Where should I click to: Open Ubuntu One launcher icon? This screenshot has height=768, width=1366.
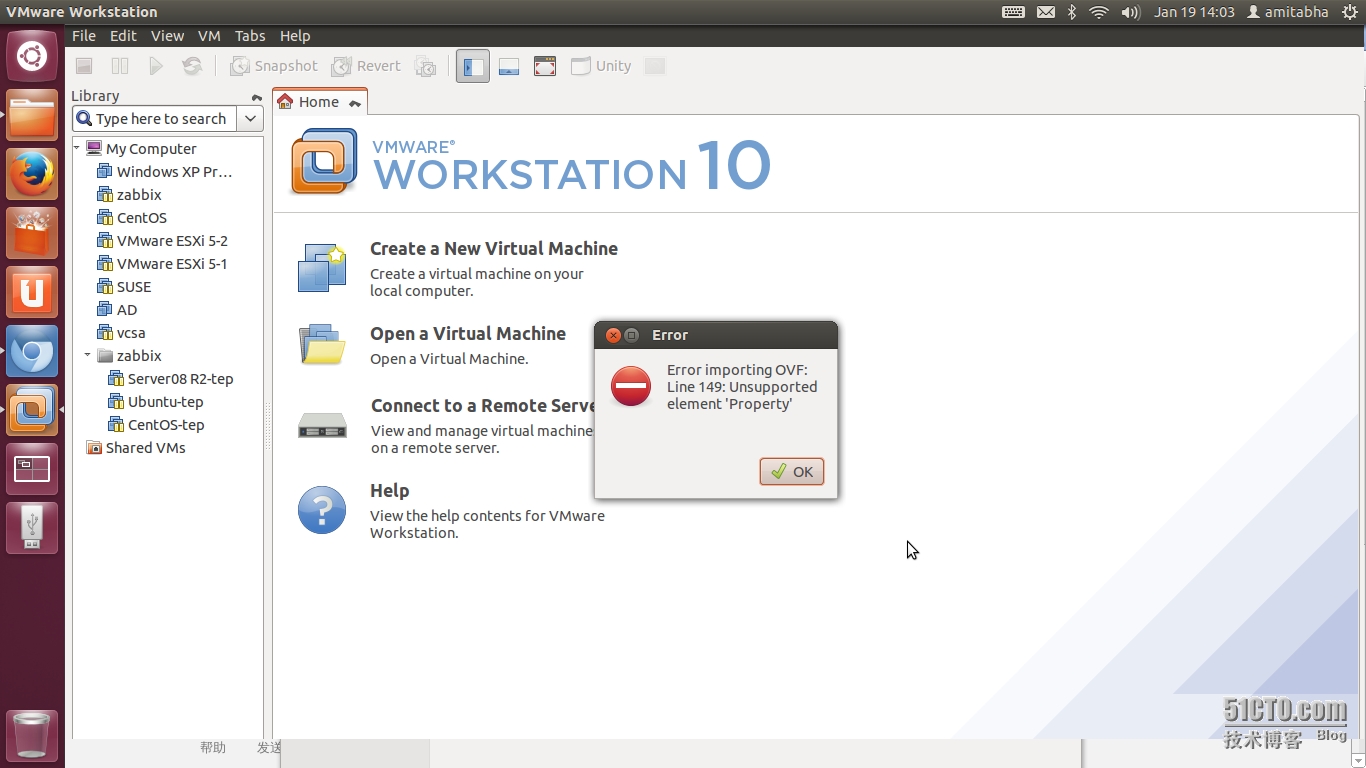pos(32,293)
